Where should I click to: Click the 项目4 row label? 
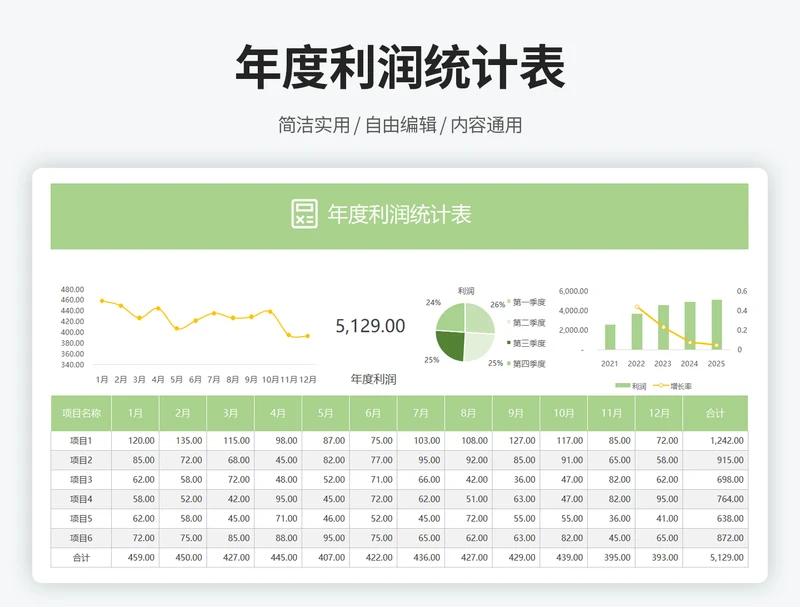(81, 499)
